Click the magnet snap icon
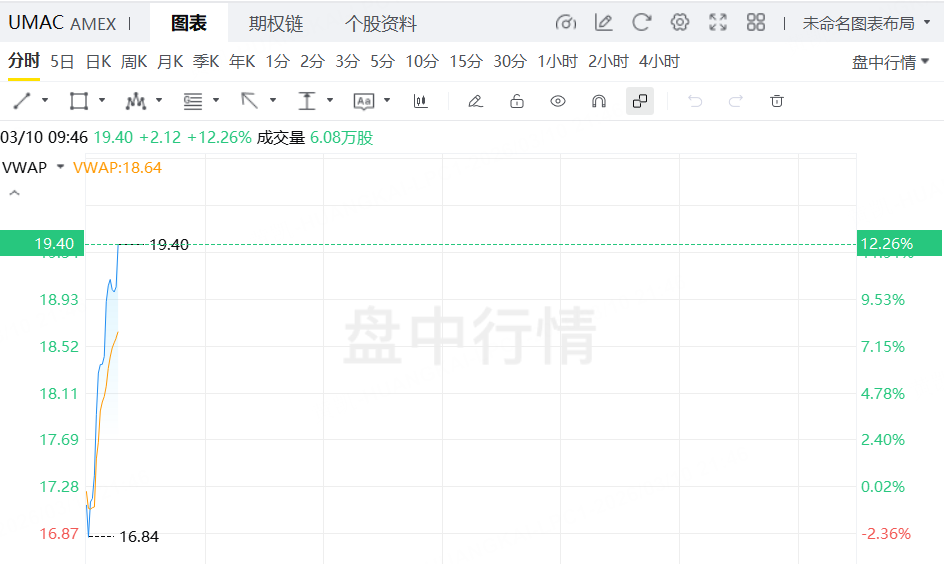The image size is (944, 564). 598,101
